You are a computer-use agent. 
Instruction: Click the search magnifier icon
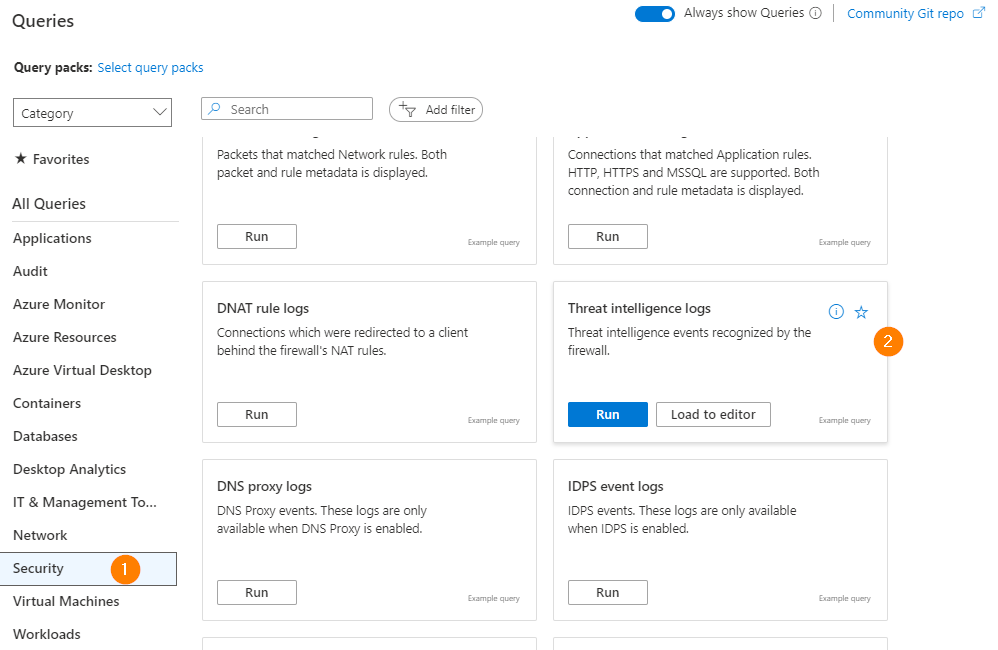214,109
